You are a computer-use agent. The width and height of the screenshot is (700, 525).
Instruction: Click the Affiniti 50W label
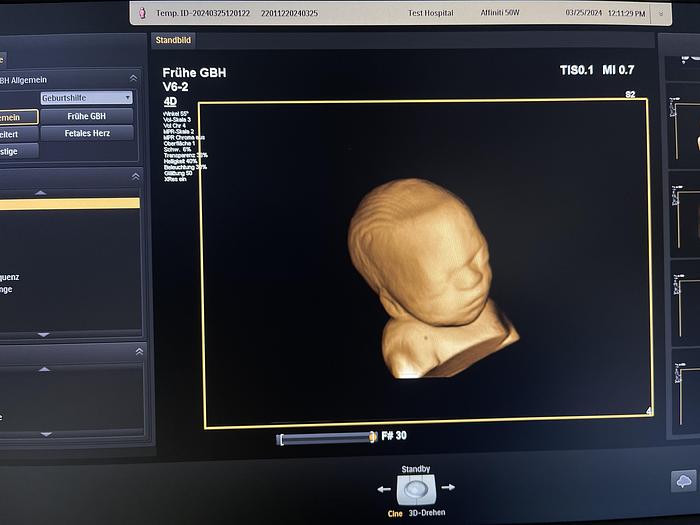[x=500, y=12]
